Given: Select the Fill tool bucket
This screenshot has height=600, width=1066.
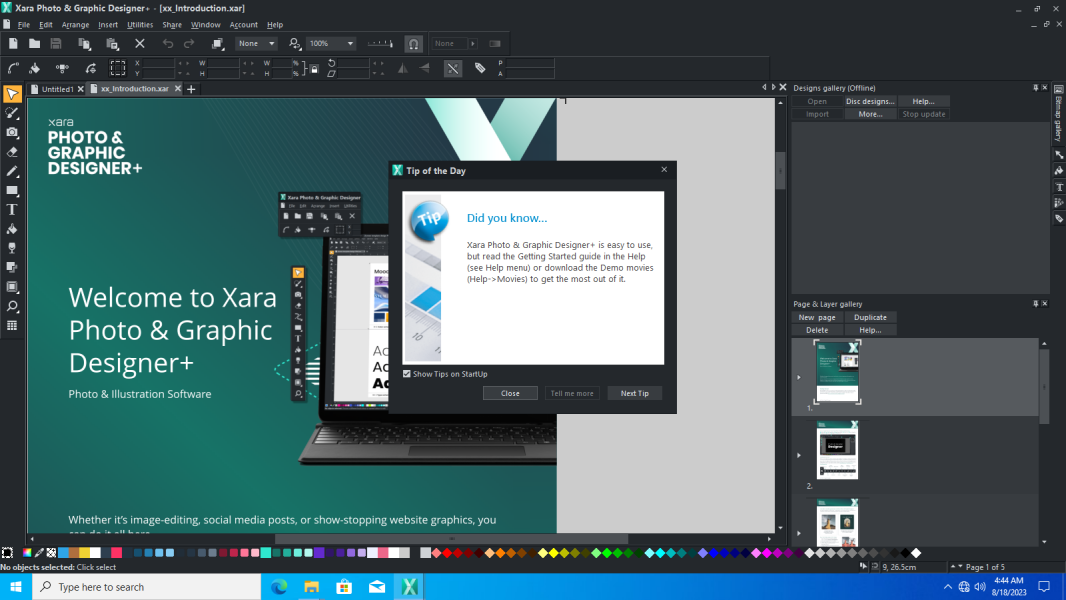Looking at the screenshot, I should (12, 229).
